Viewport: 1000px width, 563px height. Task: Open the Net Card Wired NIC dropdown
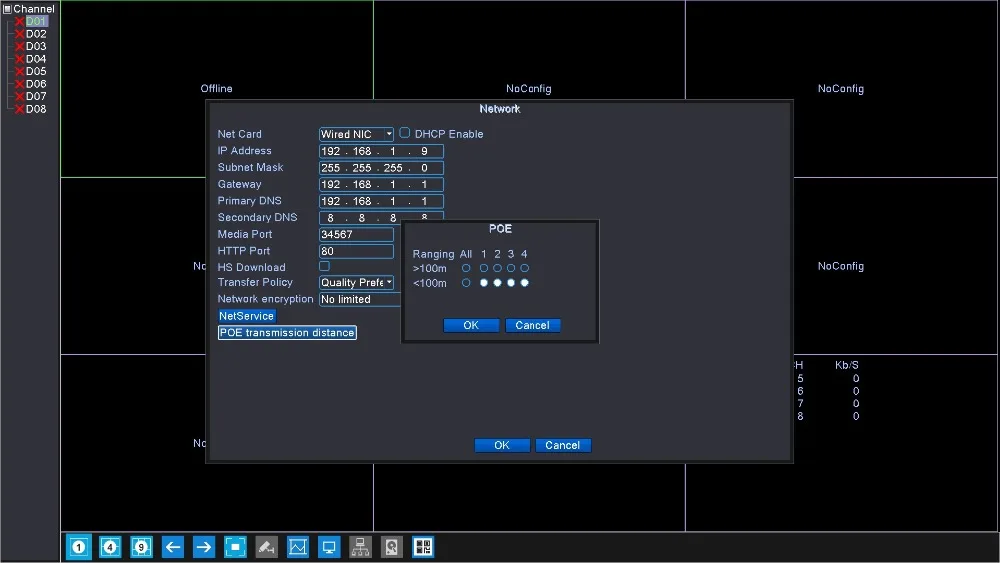coord(356,134)
